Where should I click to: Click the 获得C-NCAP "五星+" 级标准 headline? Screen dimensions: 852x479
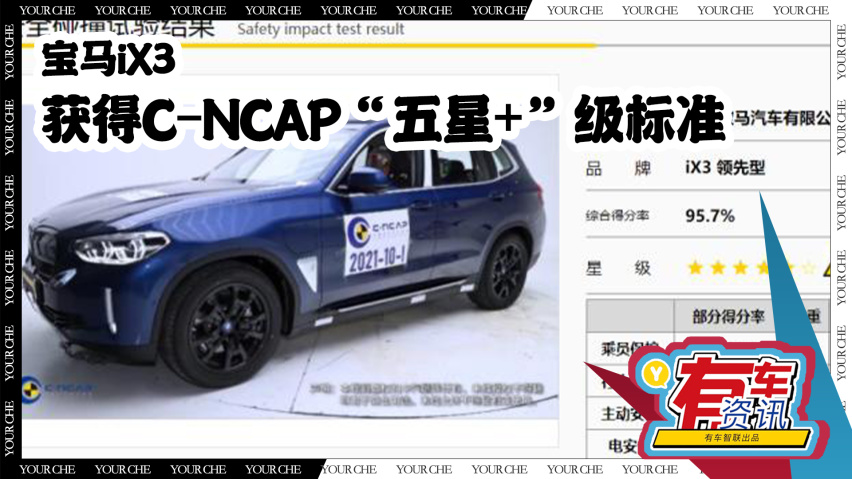[384, 118]
